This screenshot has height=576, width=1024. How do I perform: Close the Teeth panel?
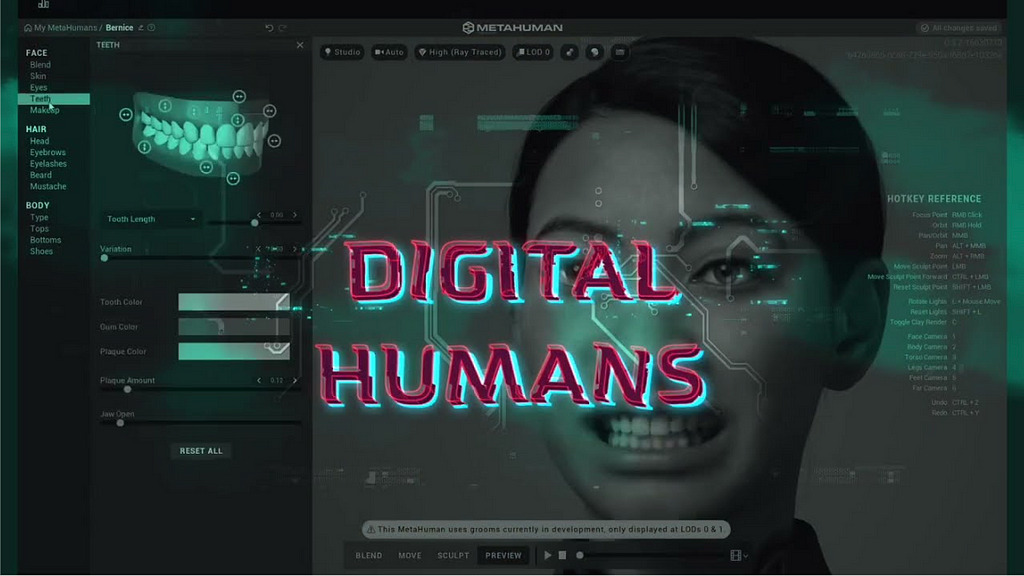tap(300, 45)
